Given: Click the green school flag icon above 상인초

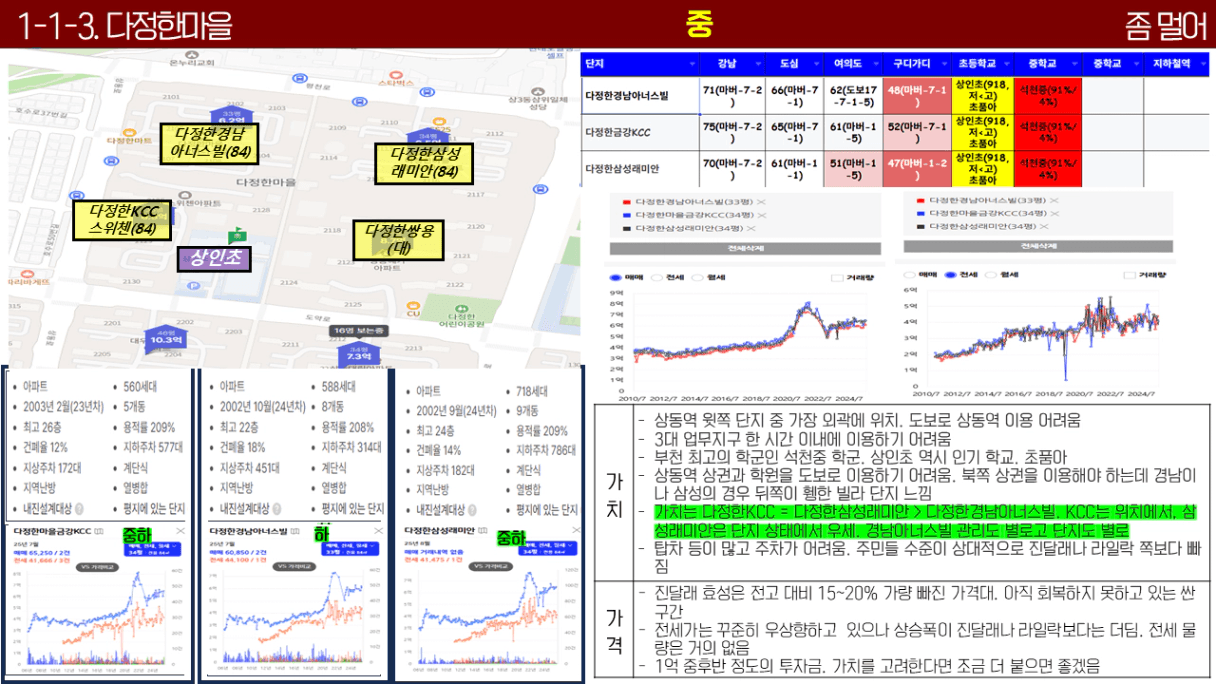Looking at the screenshot, I should click(x=238, y=236).
